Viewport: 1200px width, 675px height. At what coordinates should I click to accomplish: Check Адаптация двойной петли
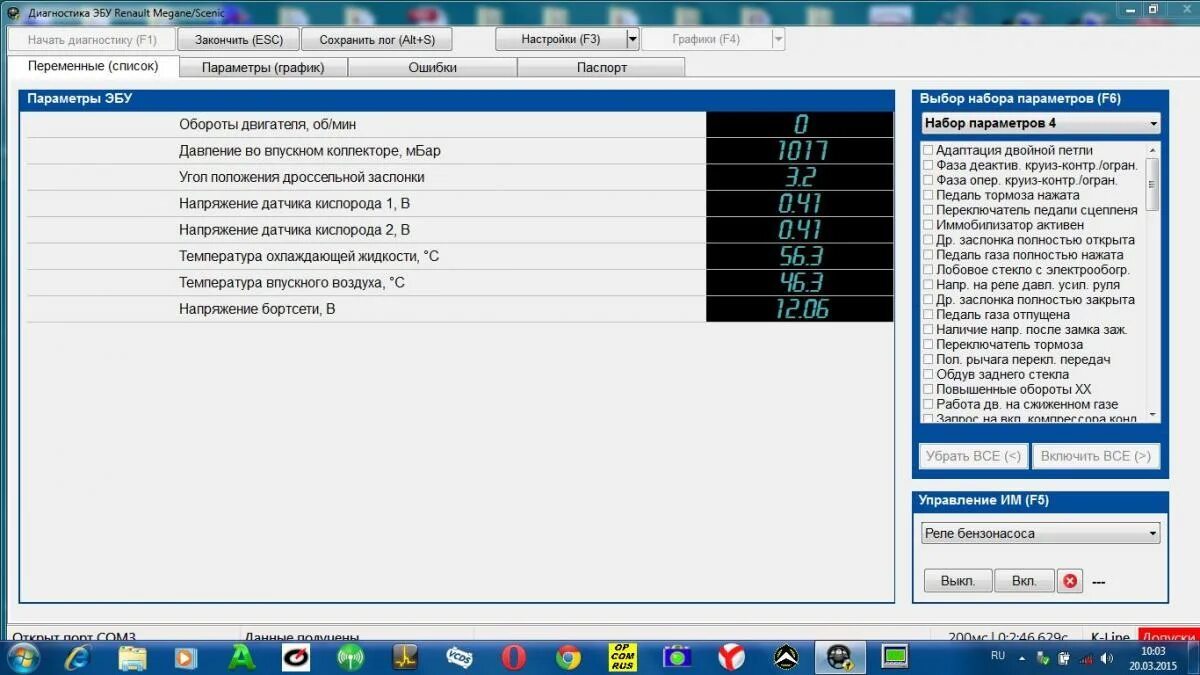click(x=928, y=150)
